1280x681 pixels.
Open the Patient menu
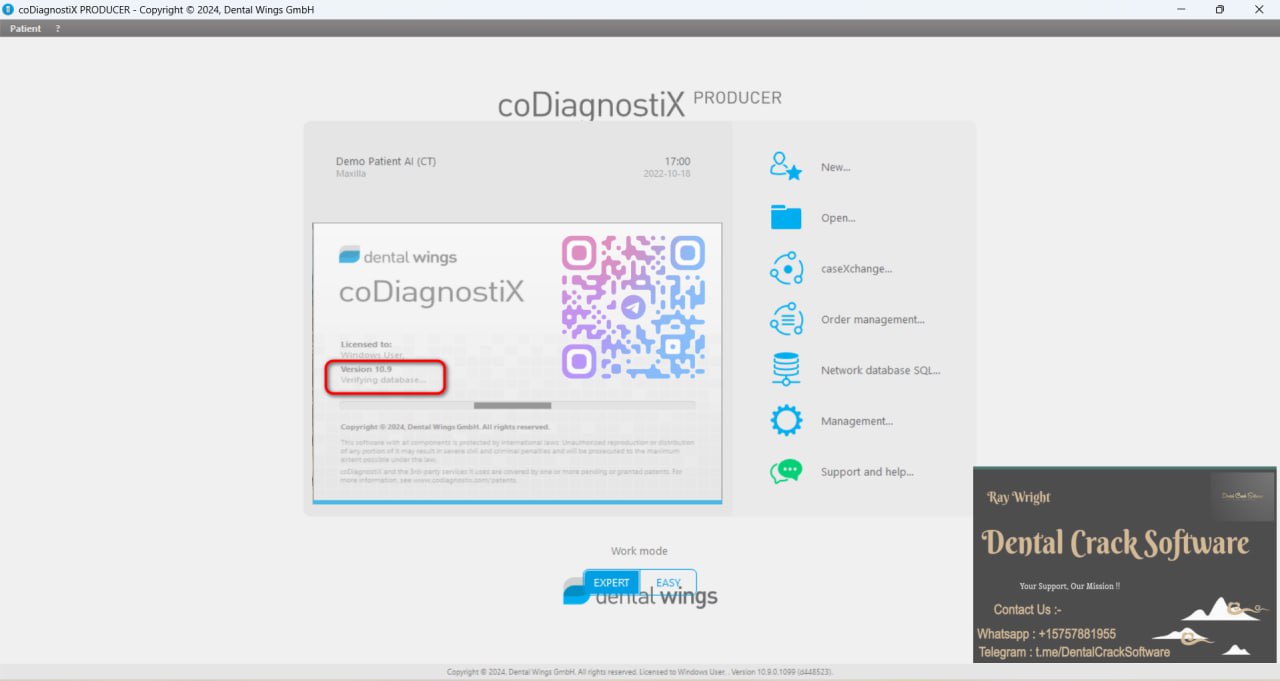[25, 29]
